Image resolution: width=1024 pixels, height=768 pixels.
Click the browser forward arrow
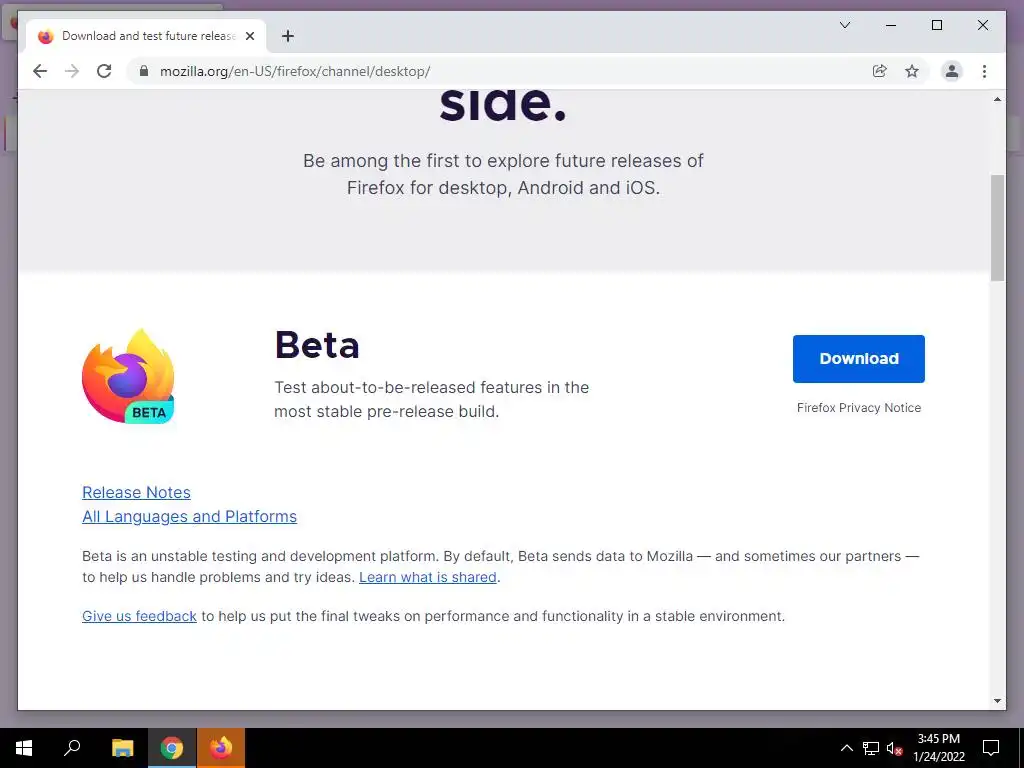[x=72, y=71]
